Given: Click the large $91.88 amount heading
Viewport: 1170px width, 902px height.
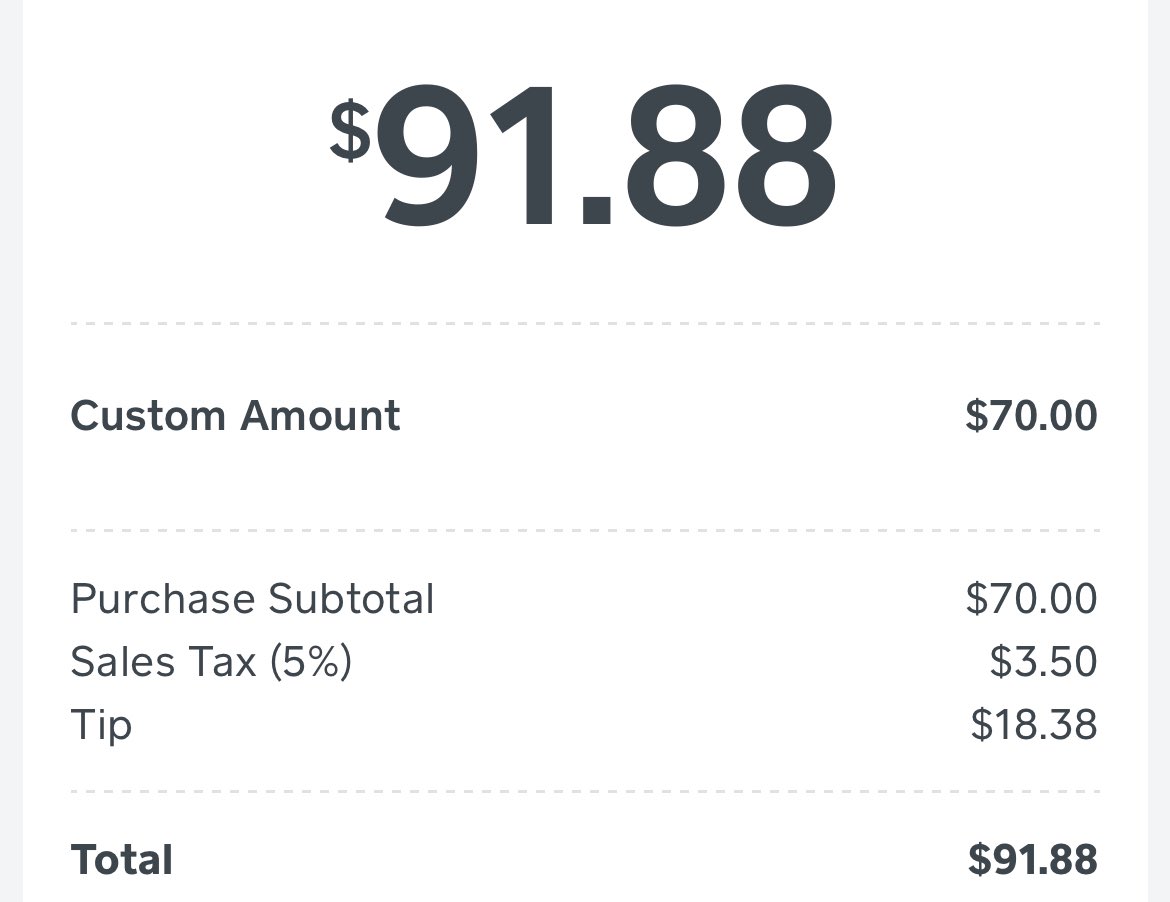Looking at the screenshot, I should [584, 154].
